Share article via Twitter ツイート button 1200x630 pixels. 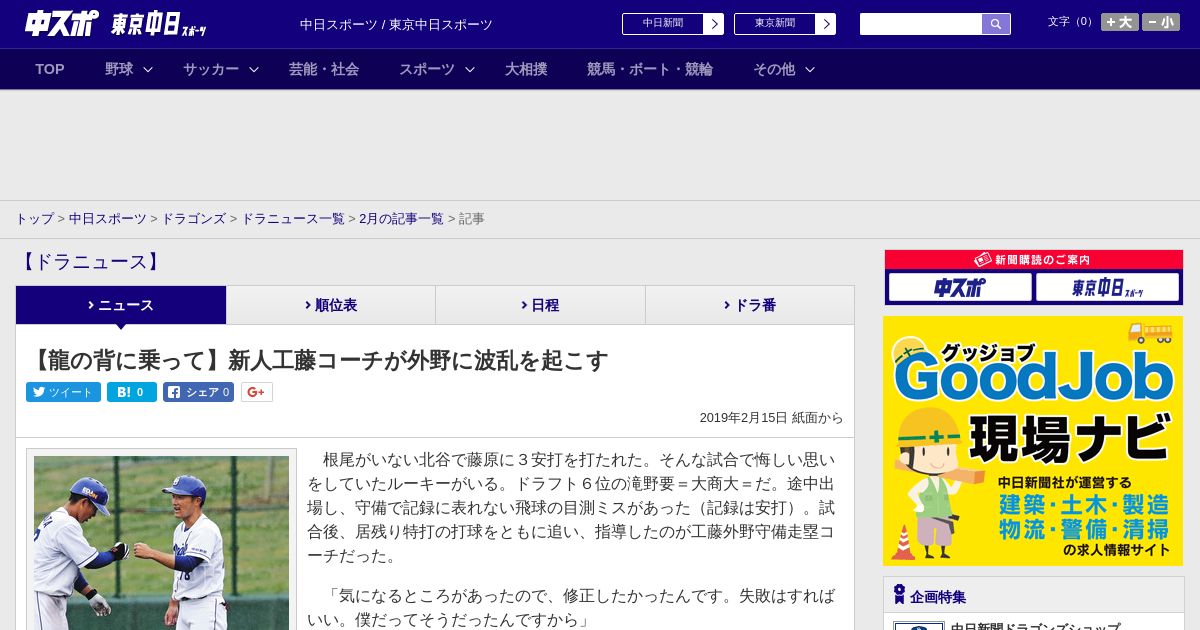63,392
